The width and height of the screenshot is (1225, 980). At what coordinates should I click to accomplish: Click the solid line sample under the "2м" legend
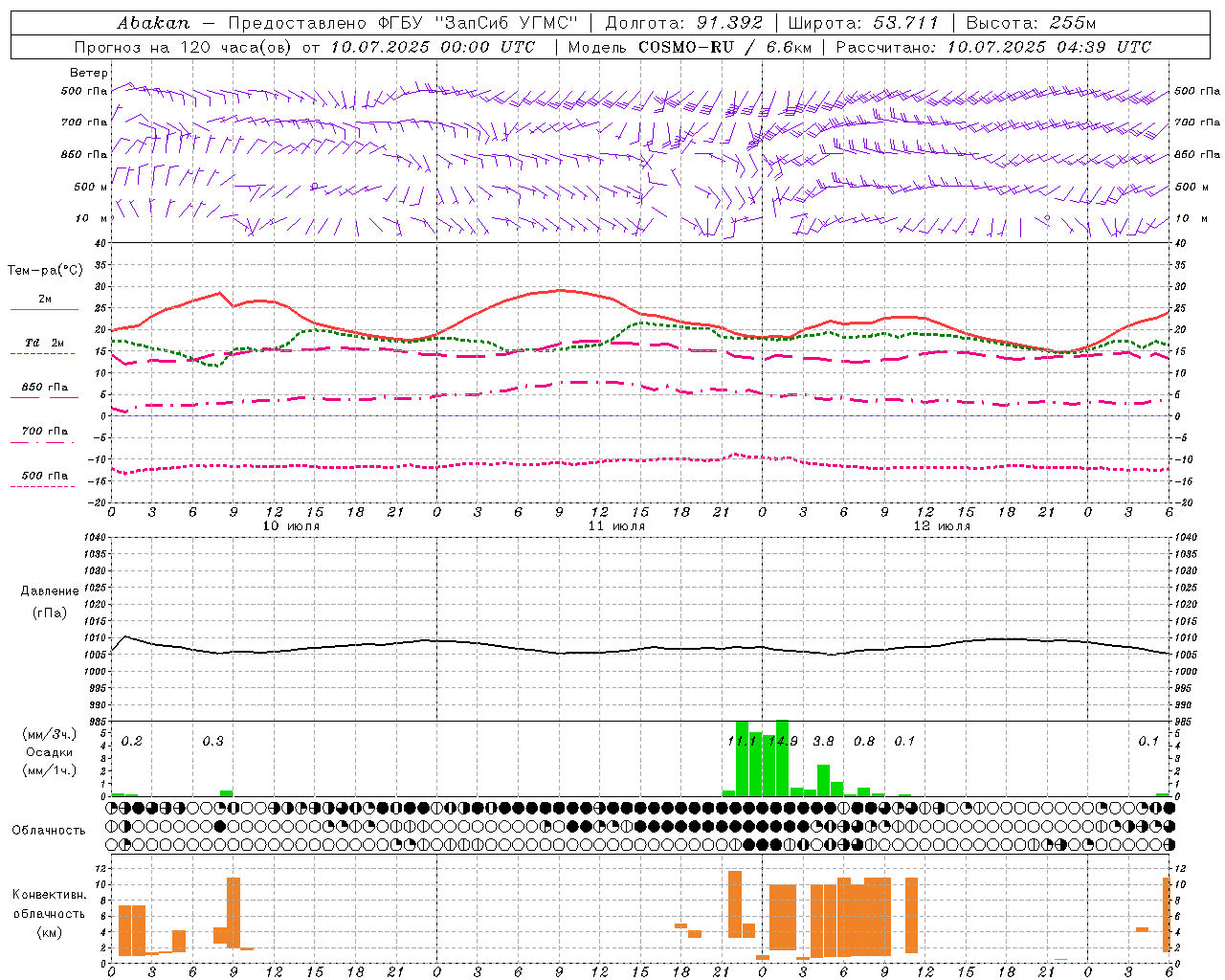coord(44,309)
